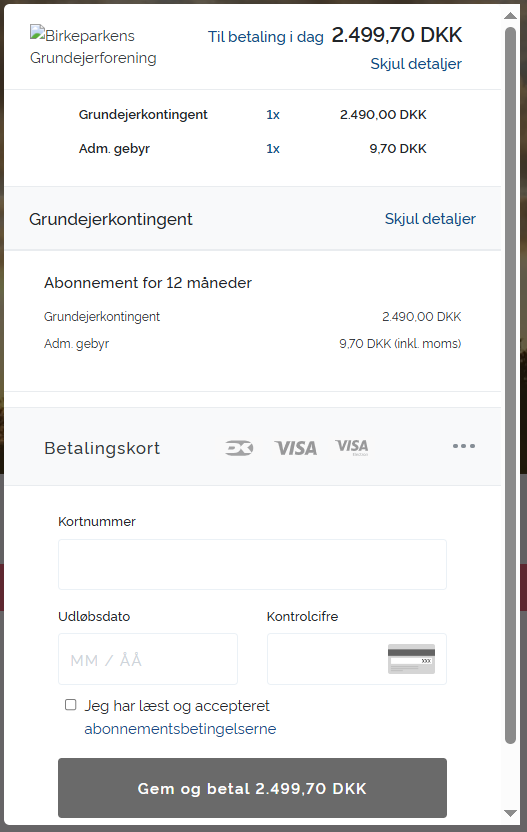Collapse details with top Skjul detaljer
This screenshot has width=527, height=832.
point(416,64)
